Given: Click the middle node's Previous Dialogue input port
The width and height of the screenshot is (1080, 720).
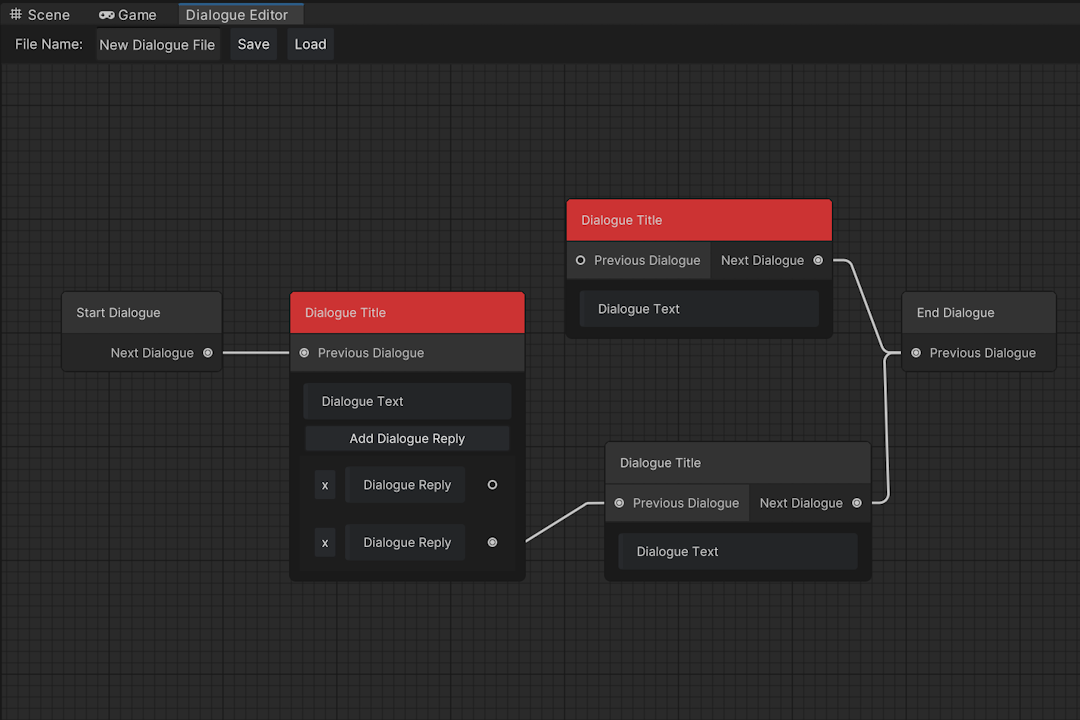Looking at the screenshot, I should click(304, 353).
